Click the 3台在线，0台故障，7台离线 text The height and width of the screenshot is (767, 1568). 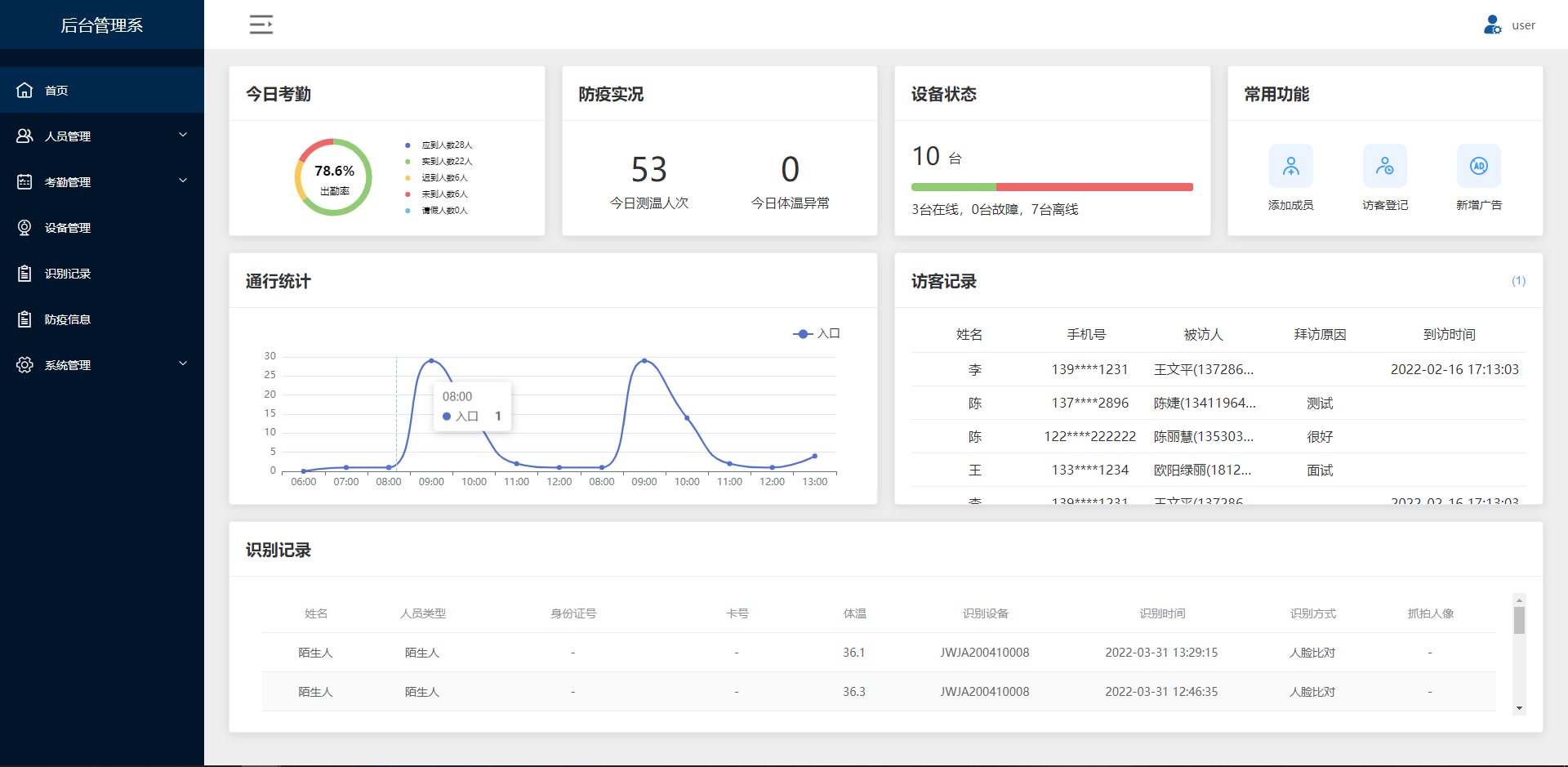point(995,210)
